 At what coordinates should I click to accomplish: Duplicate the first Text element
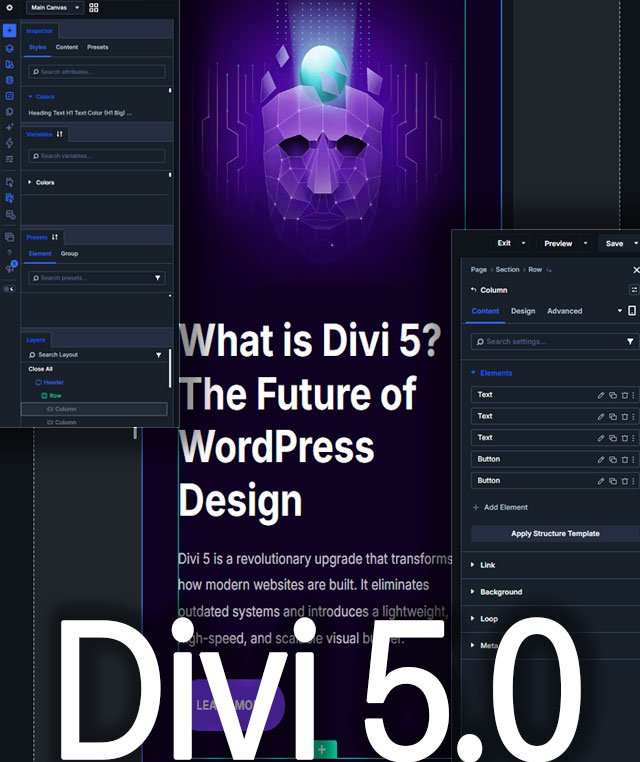613,395
